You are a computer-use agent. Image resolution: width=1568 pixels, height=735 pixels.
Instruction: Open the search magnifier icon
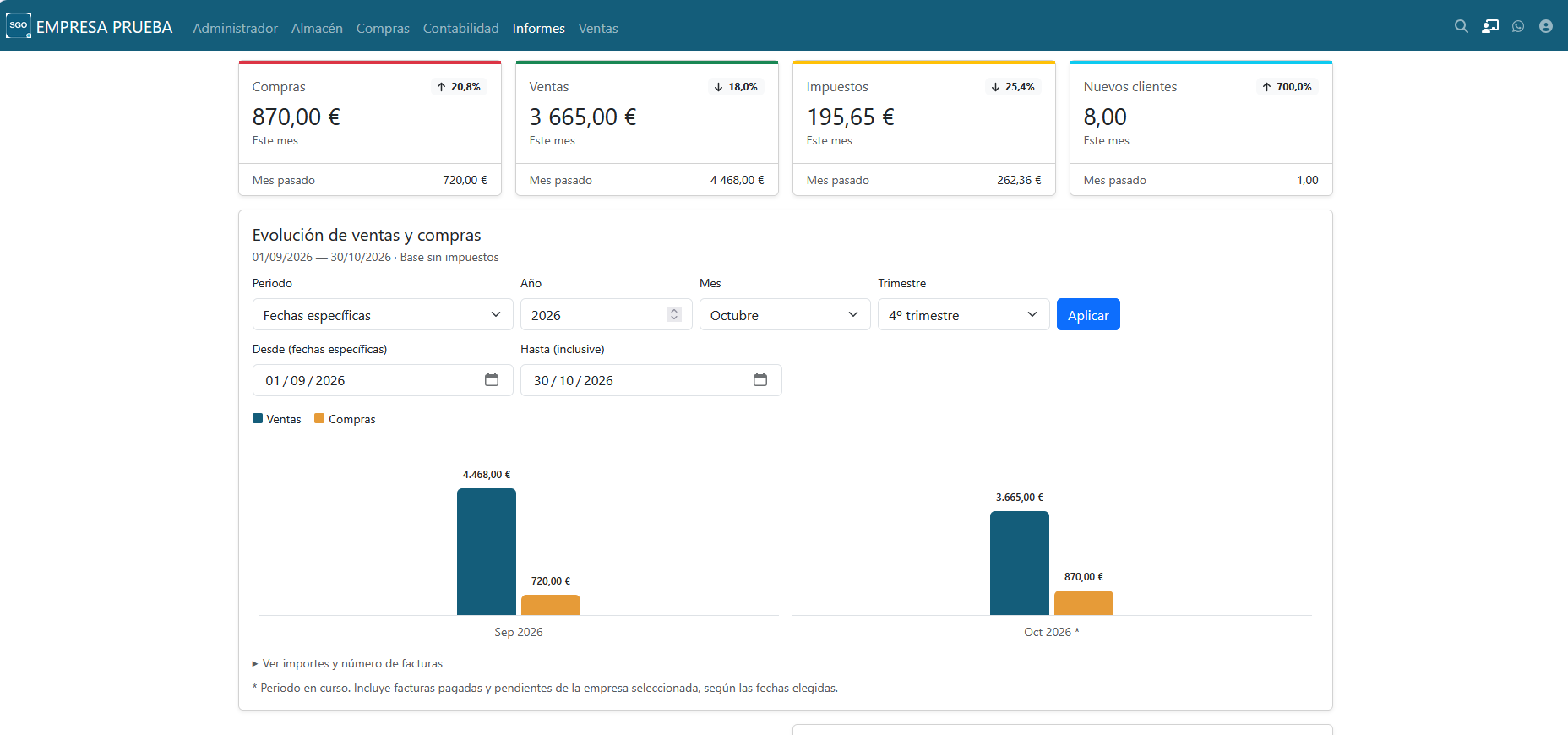(1461, 26)
